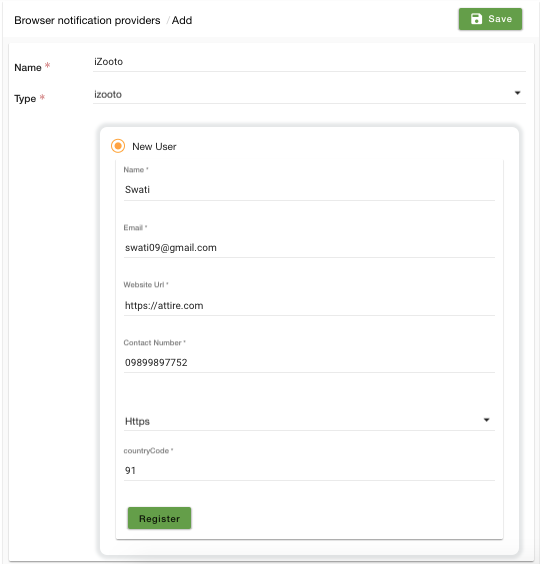The width and height of the screenshot is (540, 564).
Task: Click the New User label
Action: click(x=154, y=146)
